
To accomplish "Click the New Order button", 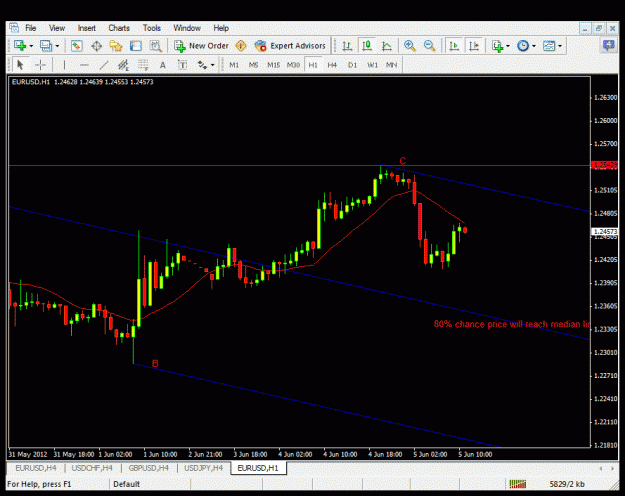I will (201, 46).
